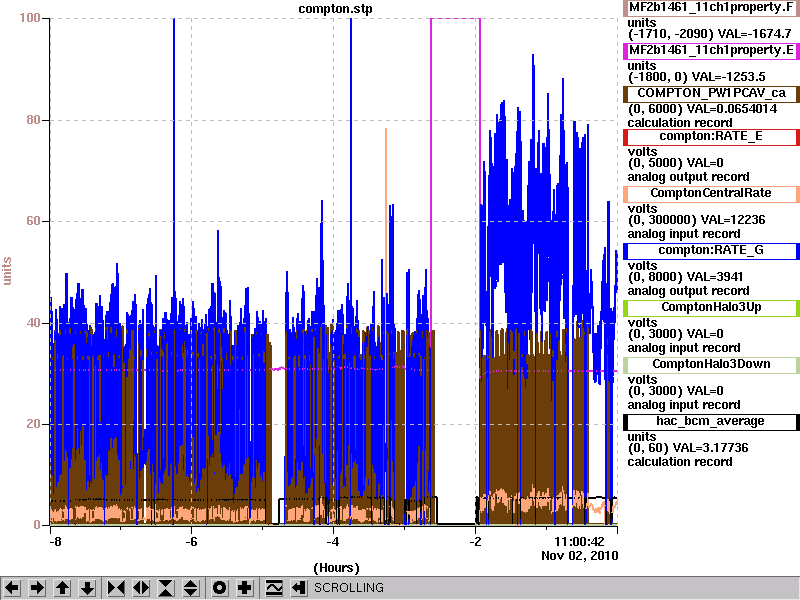
Task: Click the SCROLLING status label
Action: (x=349, y=588)
